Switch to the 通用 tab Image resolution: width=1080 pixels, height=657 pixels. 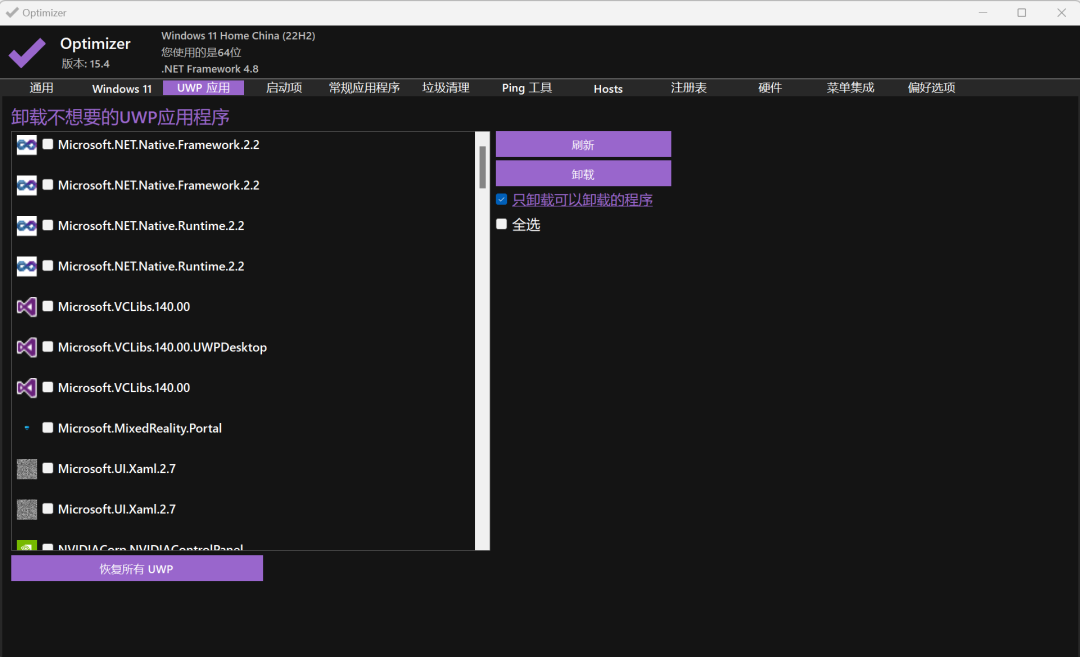tap(41, 88)
